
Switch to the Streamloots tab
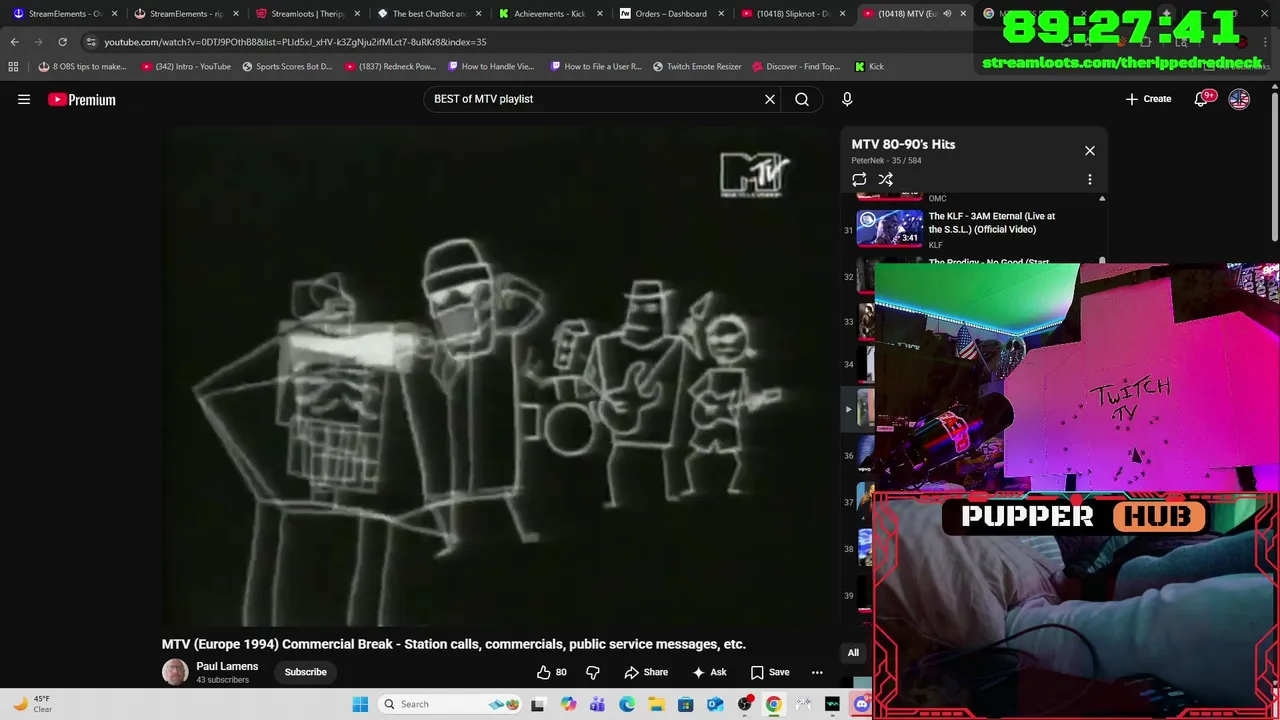coord(306,14)
